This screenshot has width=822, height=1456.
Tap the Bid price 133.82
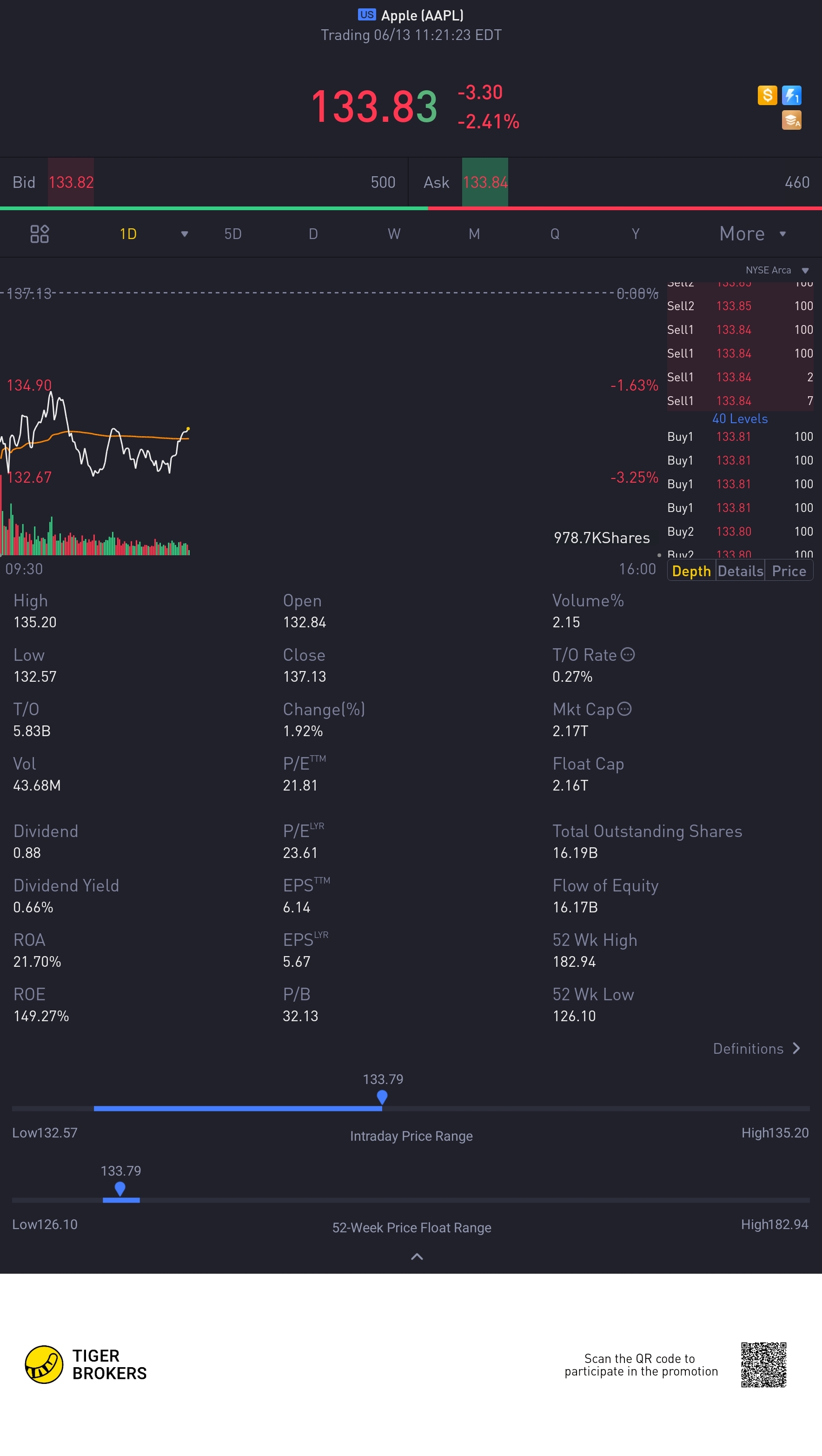click(71, 182)
